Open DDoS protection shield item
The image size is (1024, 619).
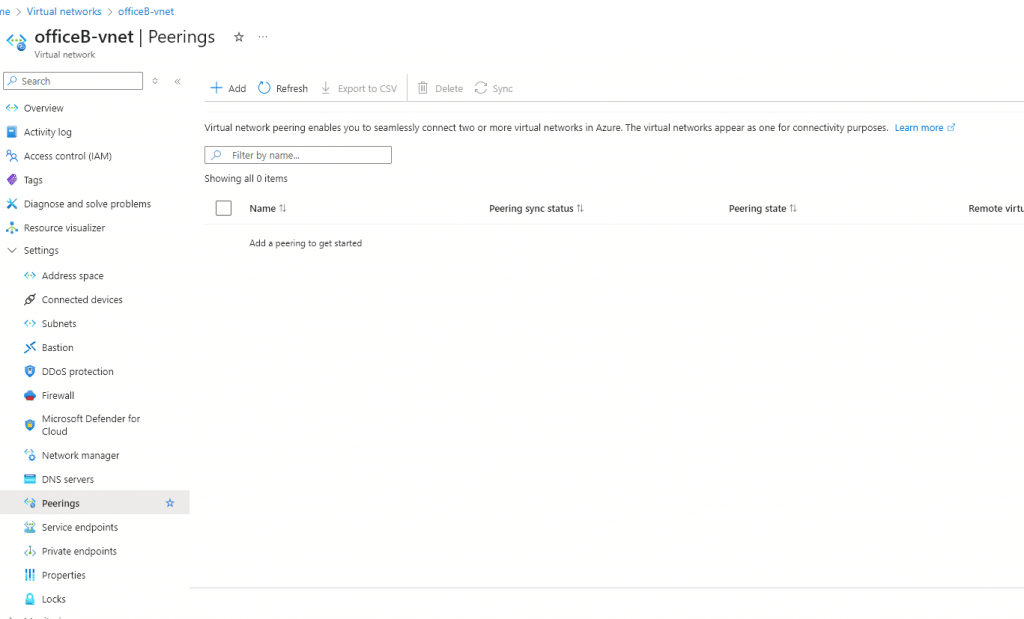(77, 372)
